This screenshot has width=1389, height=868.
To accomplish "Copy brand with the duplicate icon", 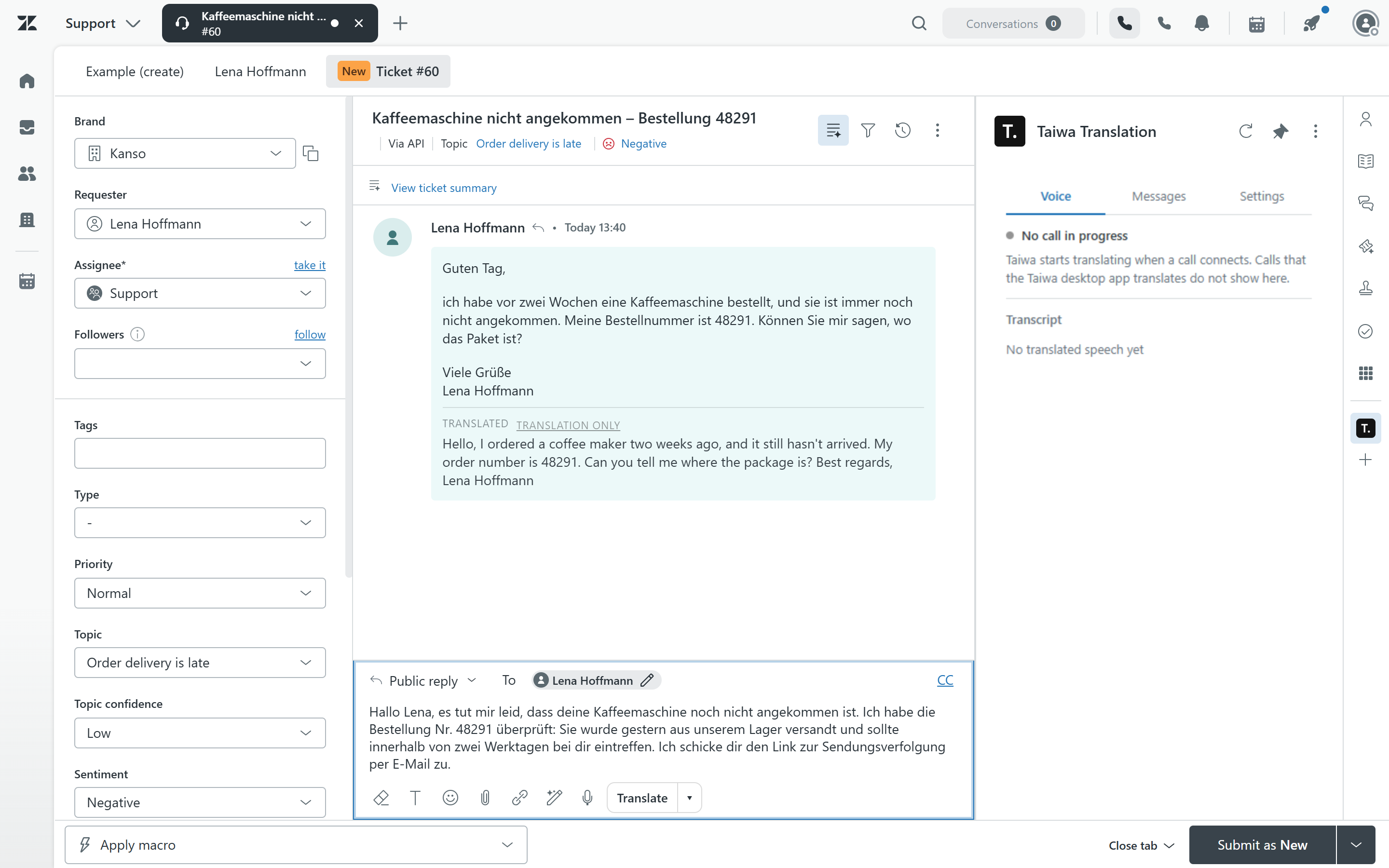I will coord(311,153).
